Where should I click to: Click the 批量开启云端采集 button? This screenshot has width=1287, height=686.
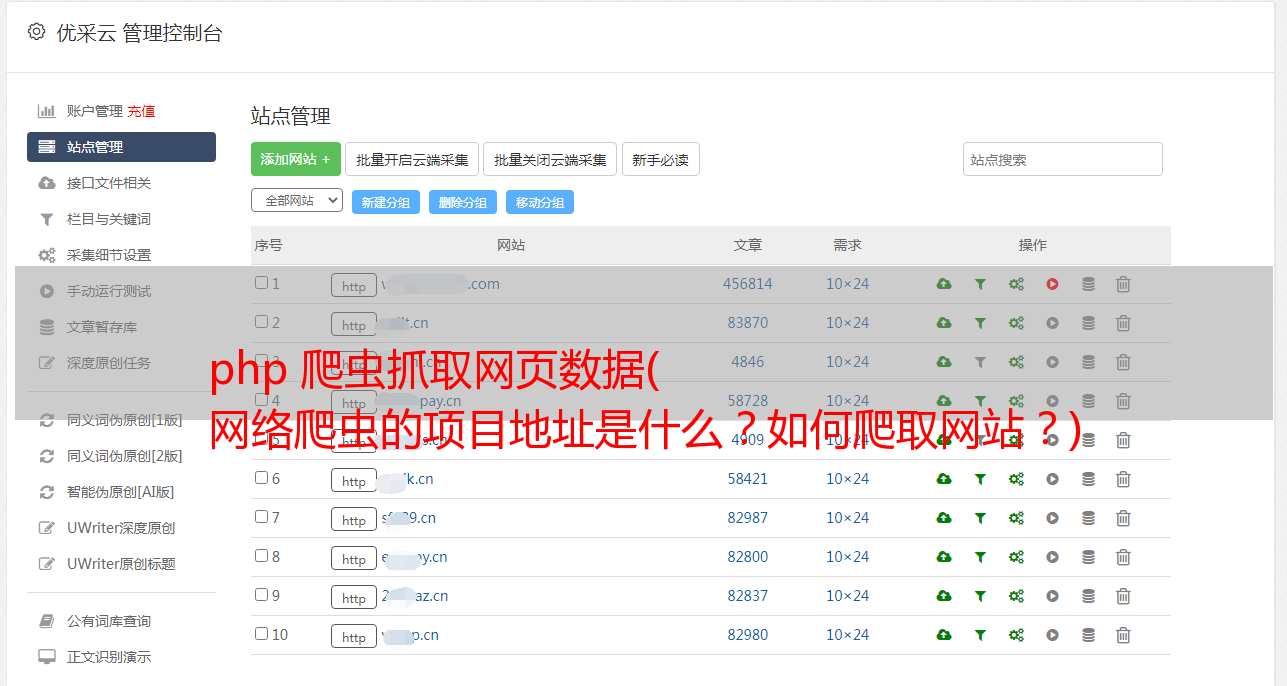[x=412, y=159]
